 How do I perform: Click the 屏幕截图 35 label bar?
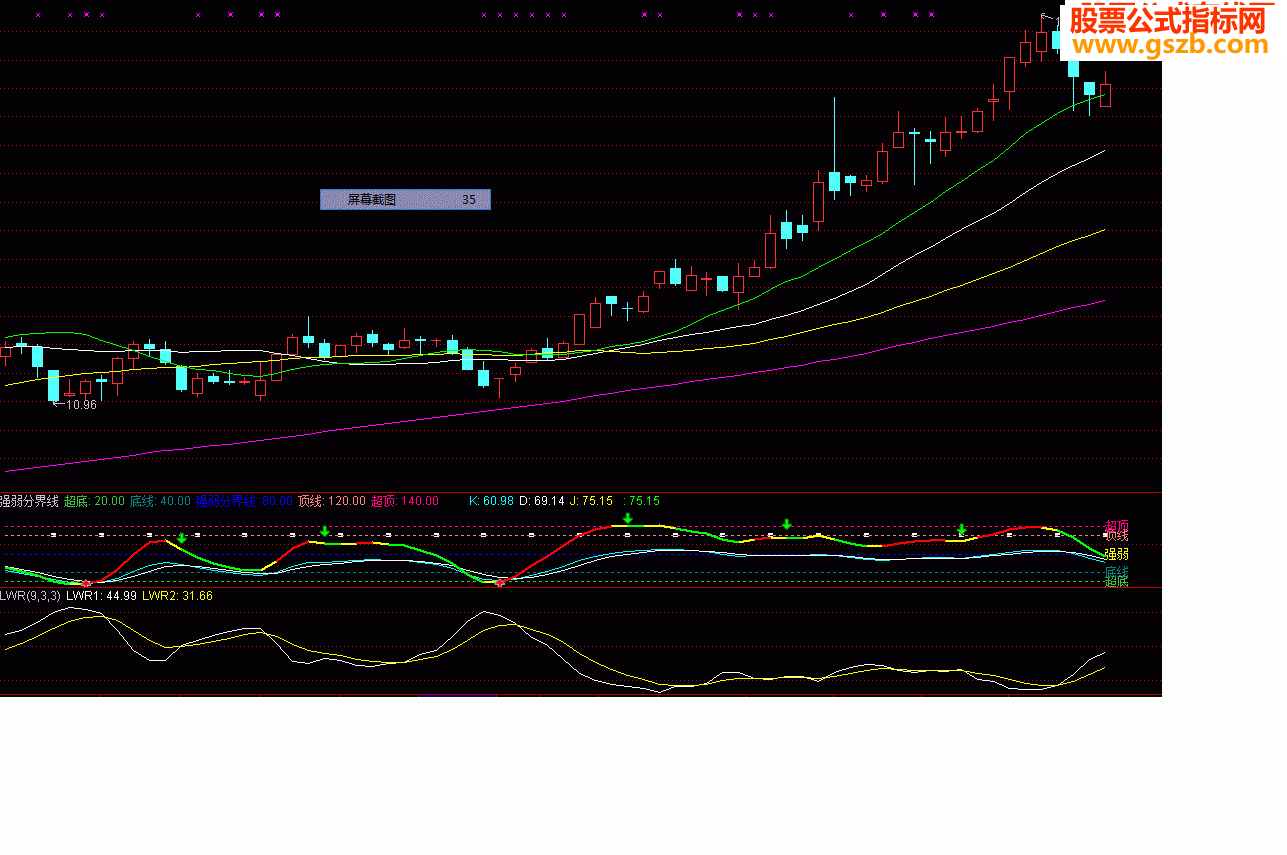405,200
